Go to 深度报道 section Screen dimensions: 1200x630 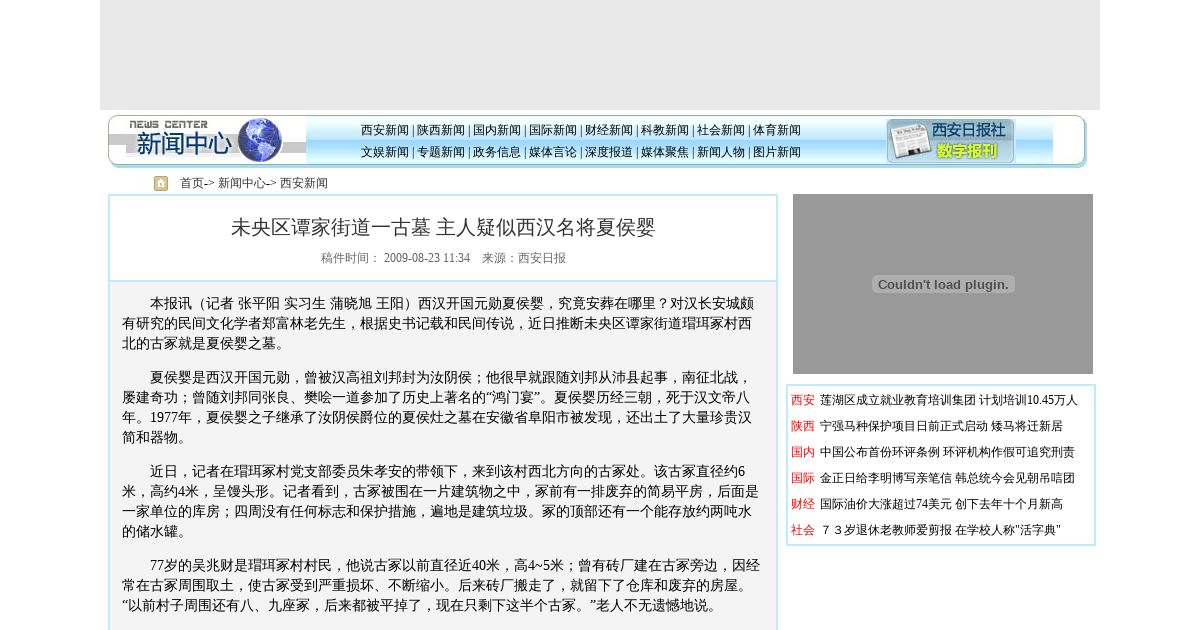(x=609, y=152)
